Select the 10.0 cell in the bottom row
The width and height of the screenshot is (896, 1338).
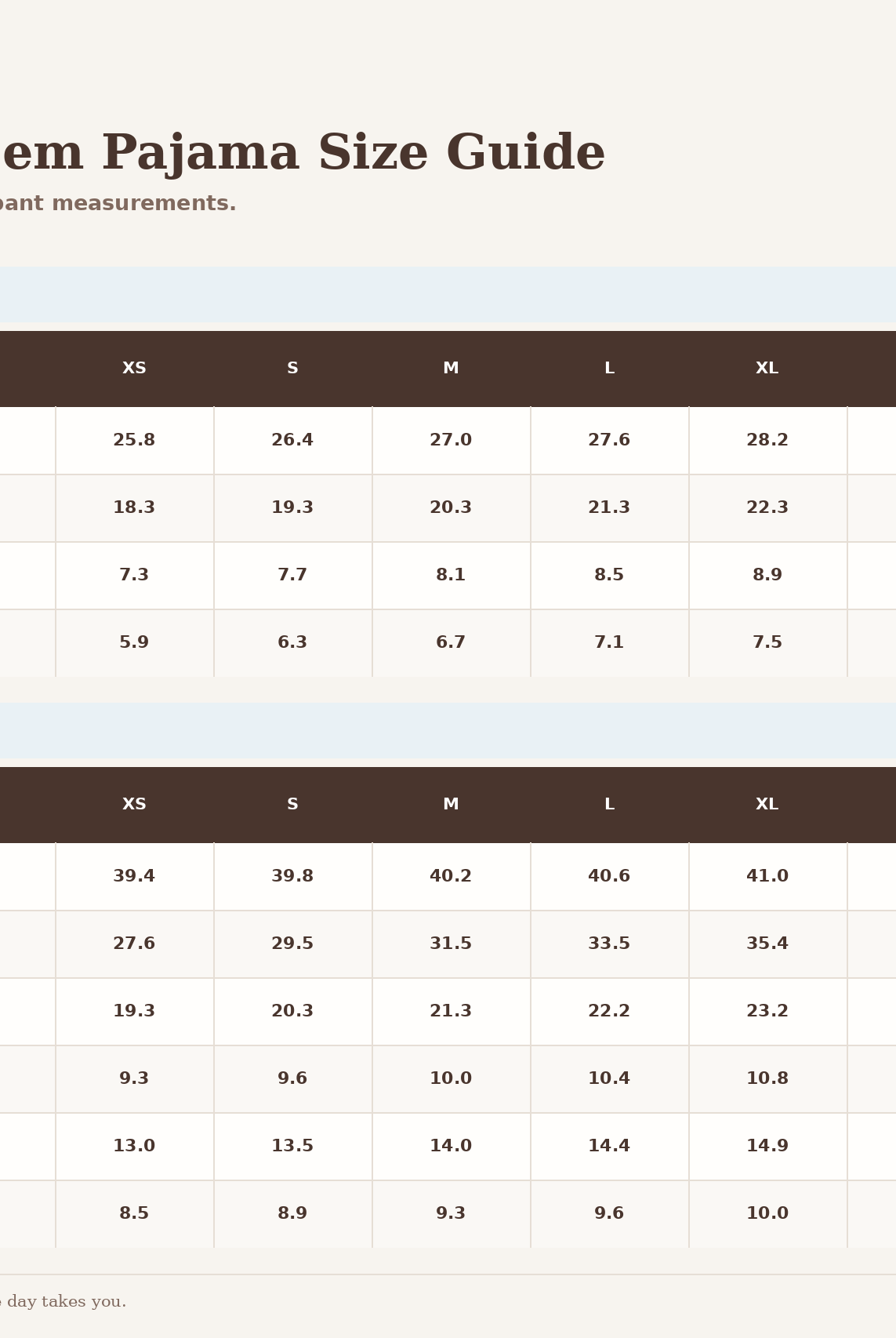click(x=767, y=1213)
